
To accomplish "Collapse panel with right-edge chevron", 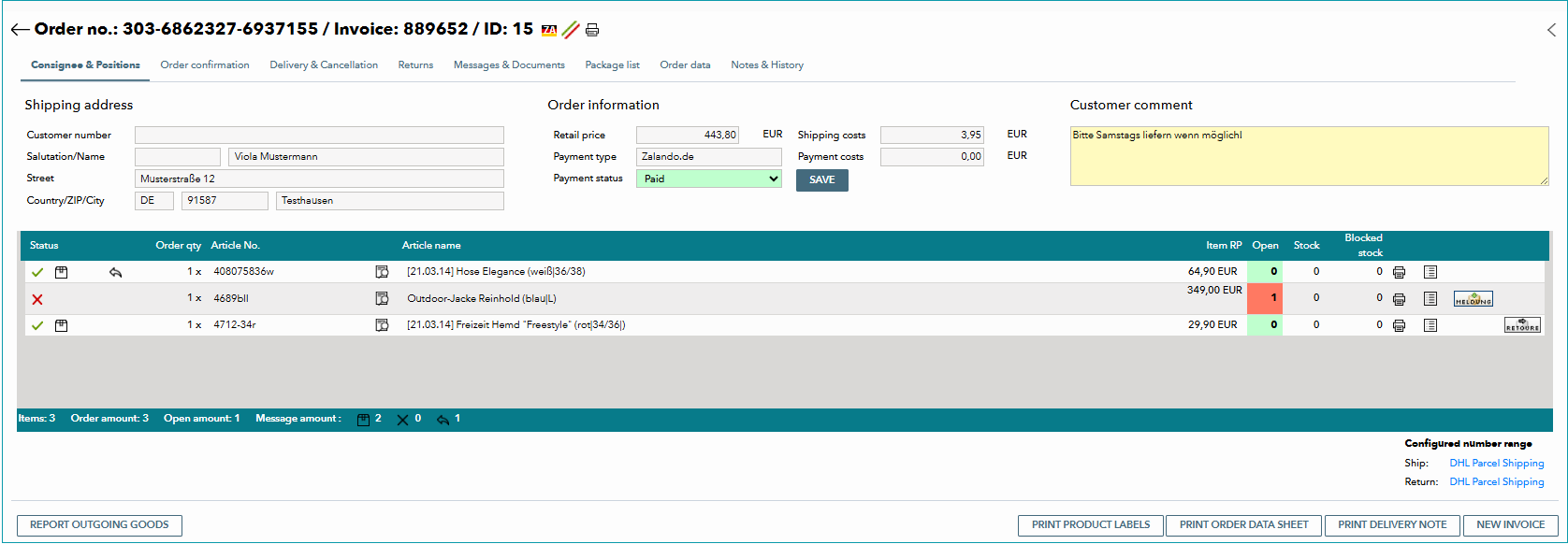I will click(1551, 30).
